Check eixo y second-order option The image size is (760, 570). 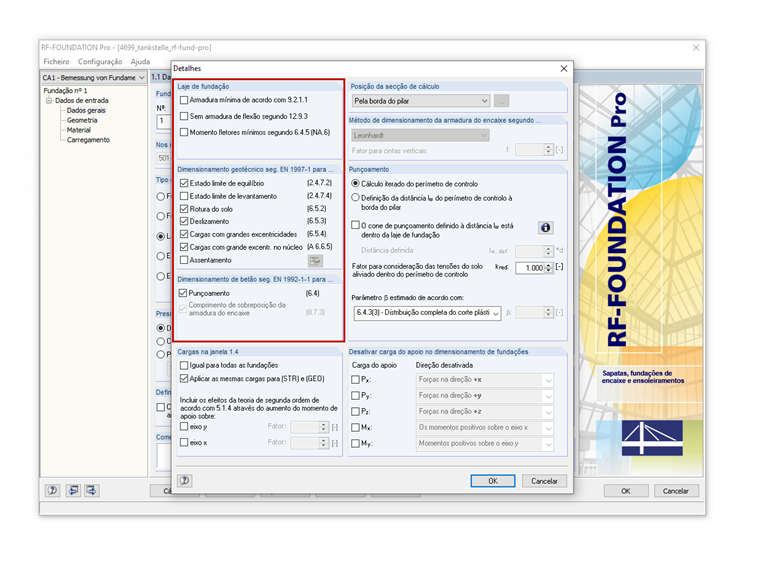(x=184, y=427)
